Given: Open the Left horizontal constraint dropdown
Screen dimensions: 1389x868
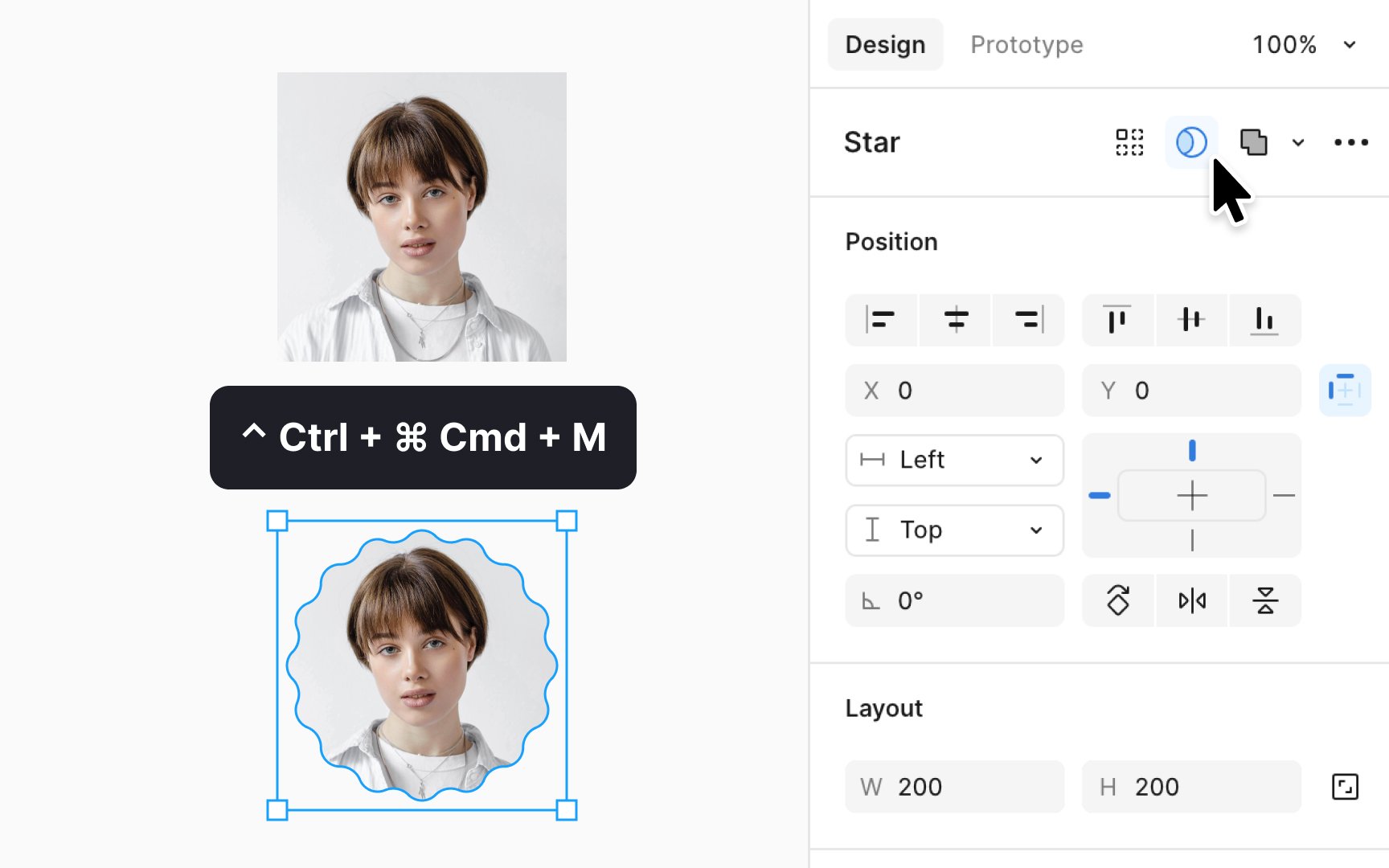Looking at the screenshot, I should 955,461.
